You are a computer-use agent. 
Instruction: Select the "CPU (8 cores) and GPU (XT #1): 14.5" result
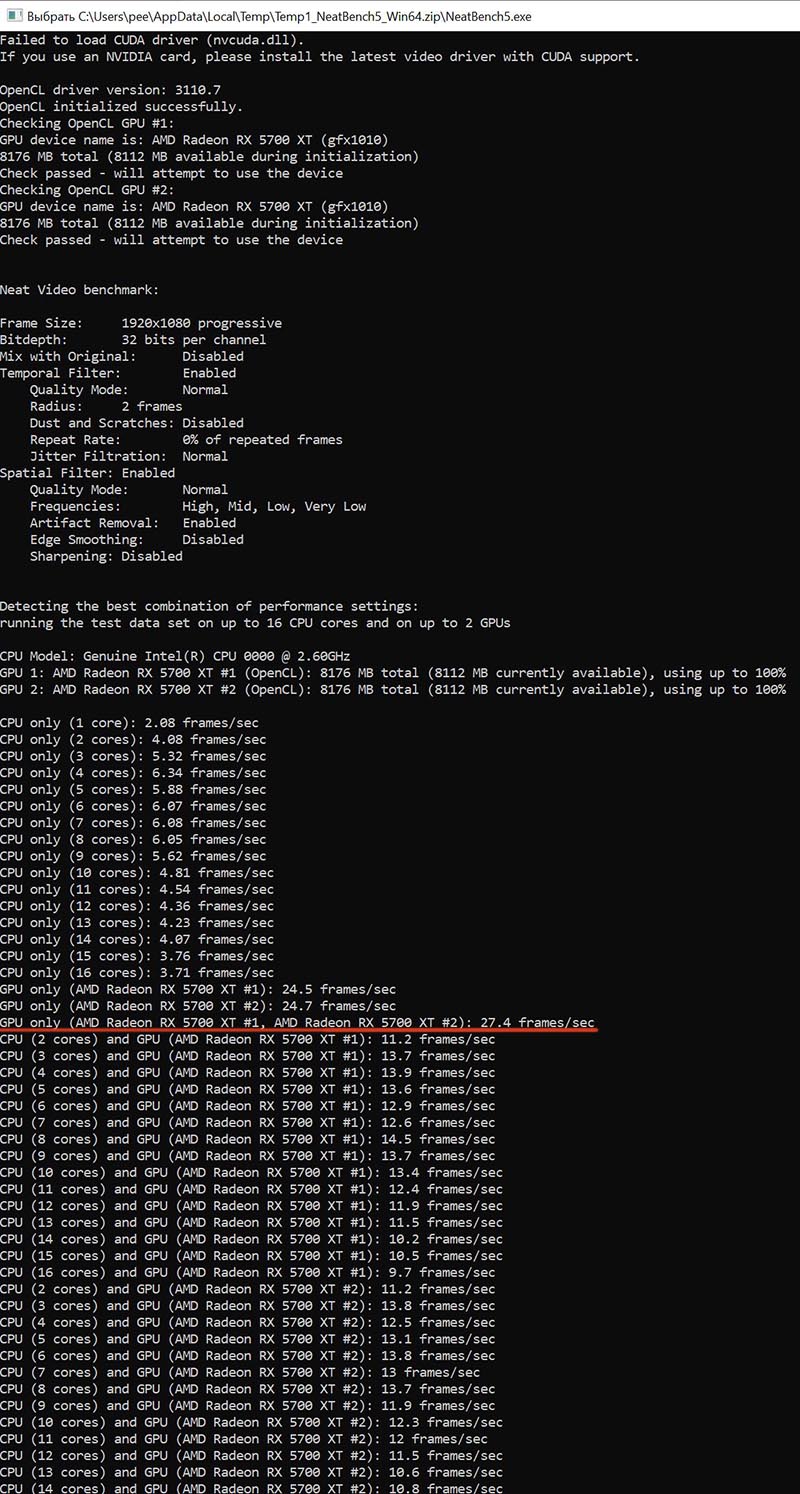[x=248, y=1140]
